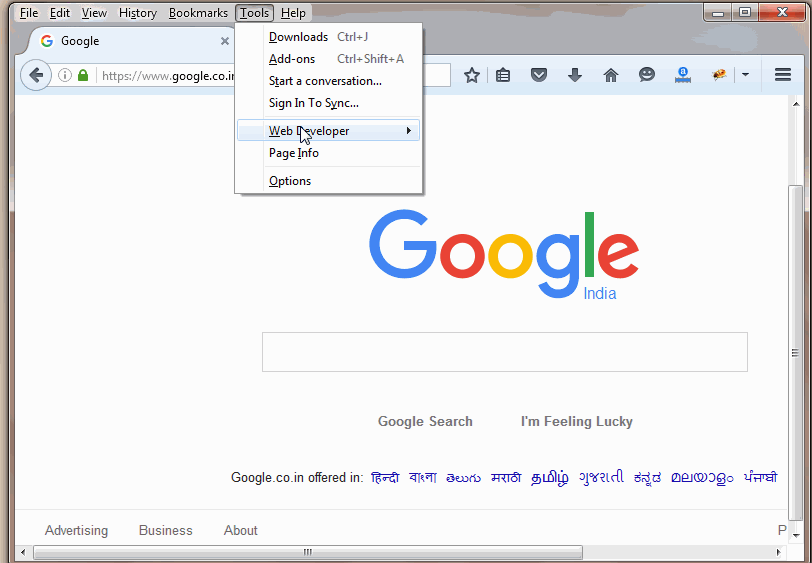The width and height of the screenshot is (812, 563).
Task: Select the Google tab
Action: [131, 41]
